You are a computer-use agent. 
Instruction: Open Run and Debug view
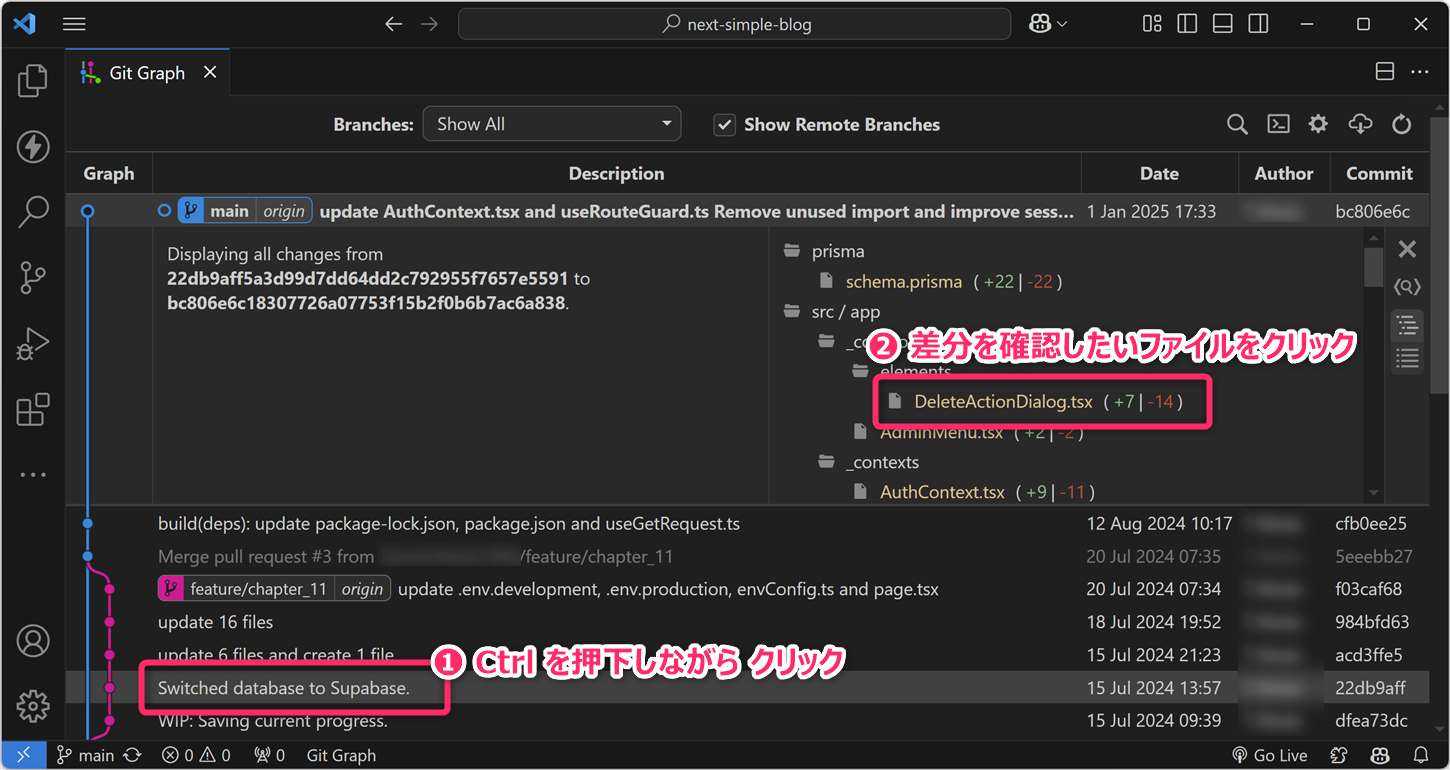coord(33,345)
